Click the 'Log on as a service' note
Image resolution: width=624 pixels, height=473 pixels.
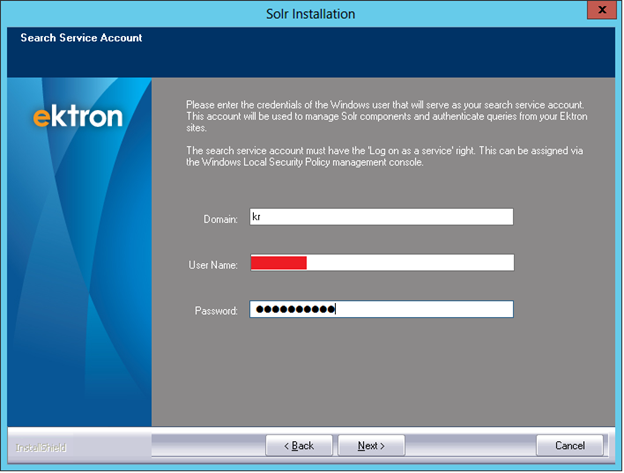pyautogui.click(x=385, y=156)
